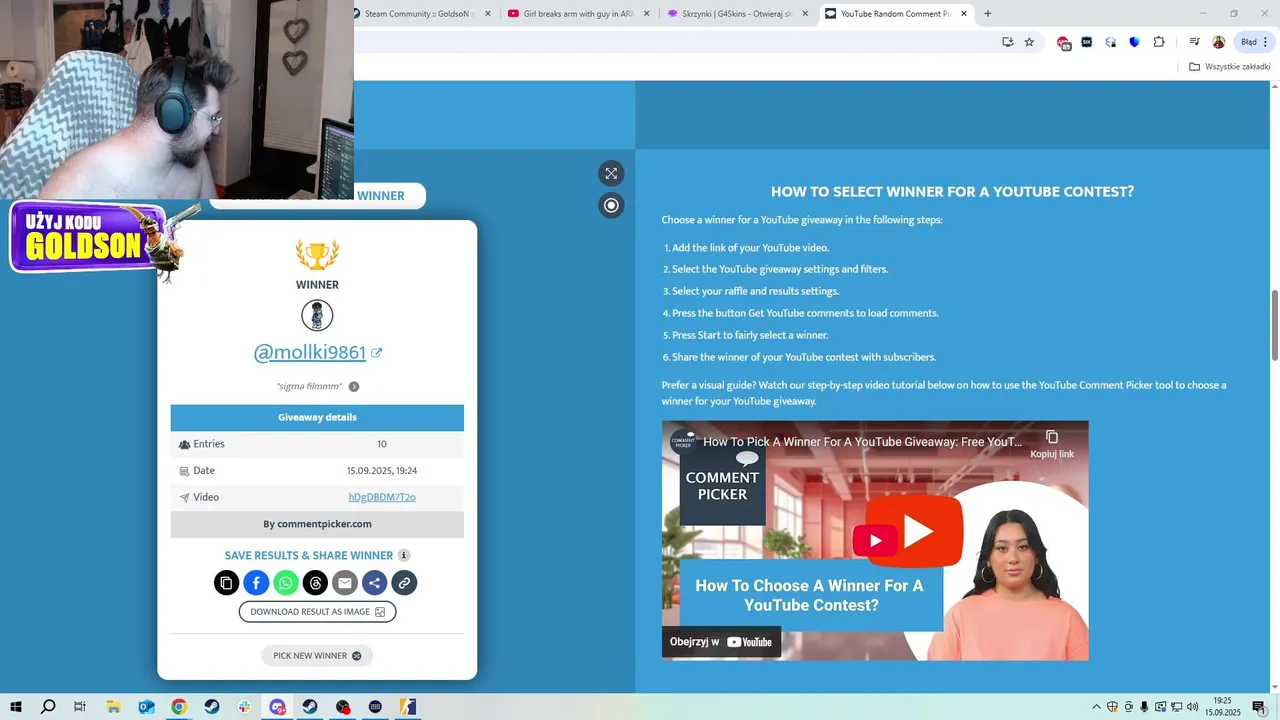Viewport: 1280px width, 720px height.
Task: Send the winner result by email
Action: pyautogui.click(x=345, y=583)
